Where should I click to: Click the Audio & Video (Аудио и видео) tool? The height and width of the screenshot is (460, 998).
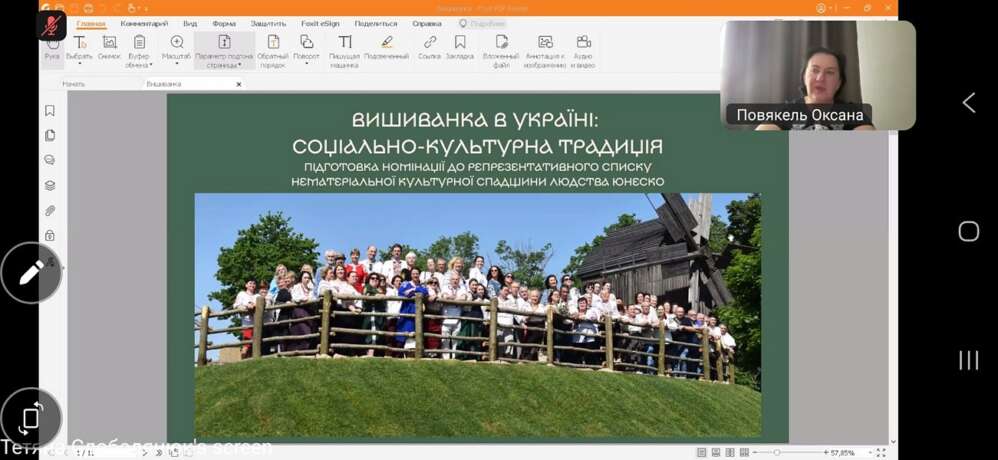tap(583, 51)
